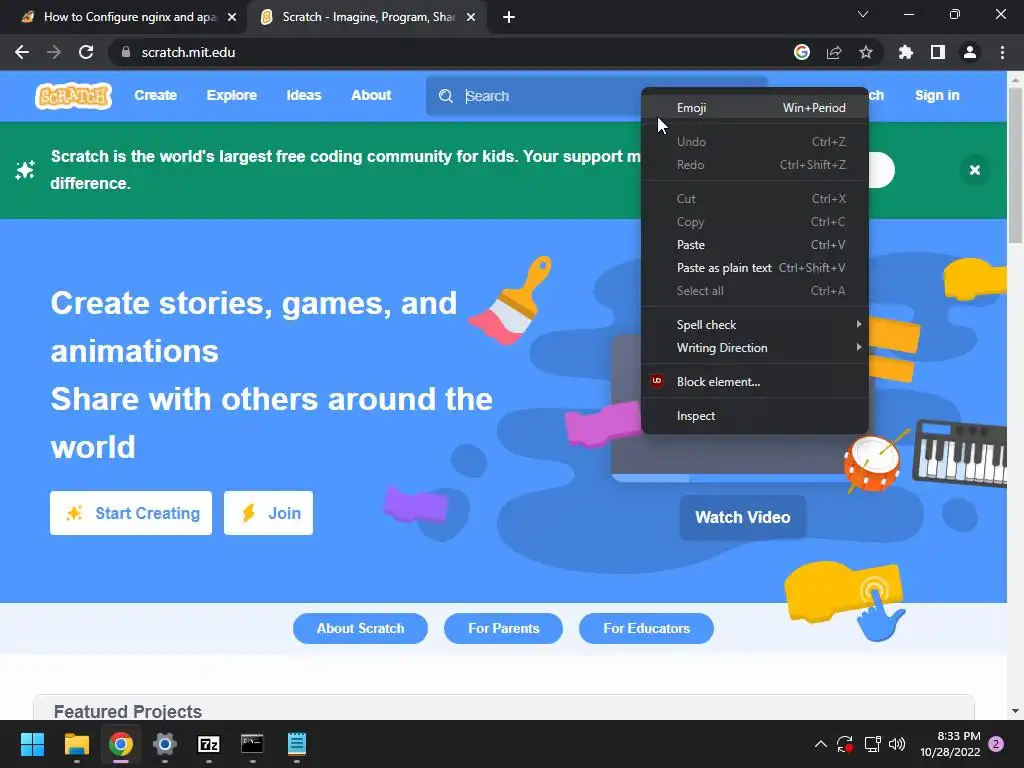
Task: Click the taskbar clock and date
Action: tap(950, 744)
